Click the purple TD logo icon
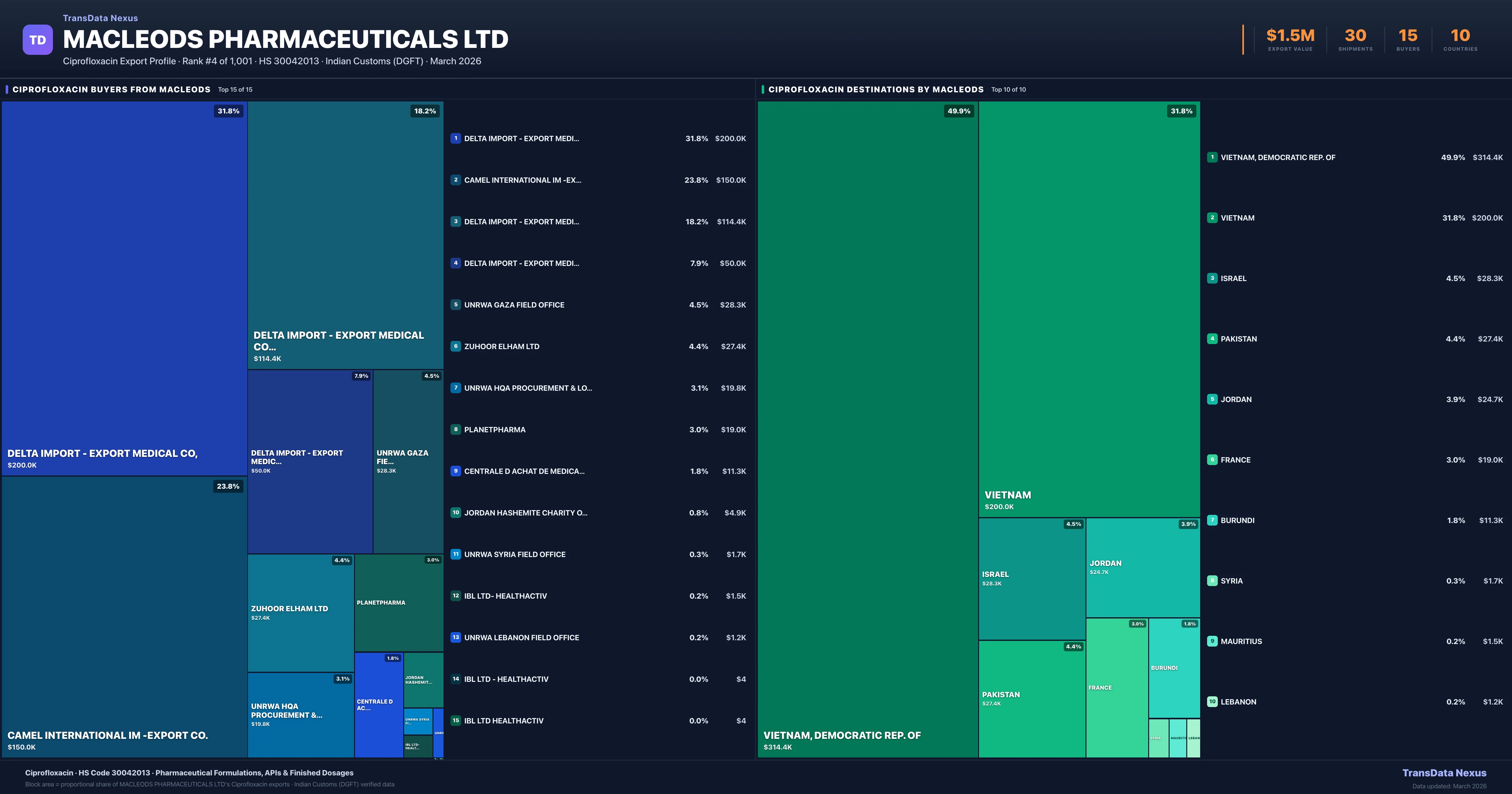This screenshot has height=794, width=1512. (x=37, y=40)
